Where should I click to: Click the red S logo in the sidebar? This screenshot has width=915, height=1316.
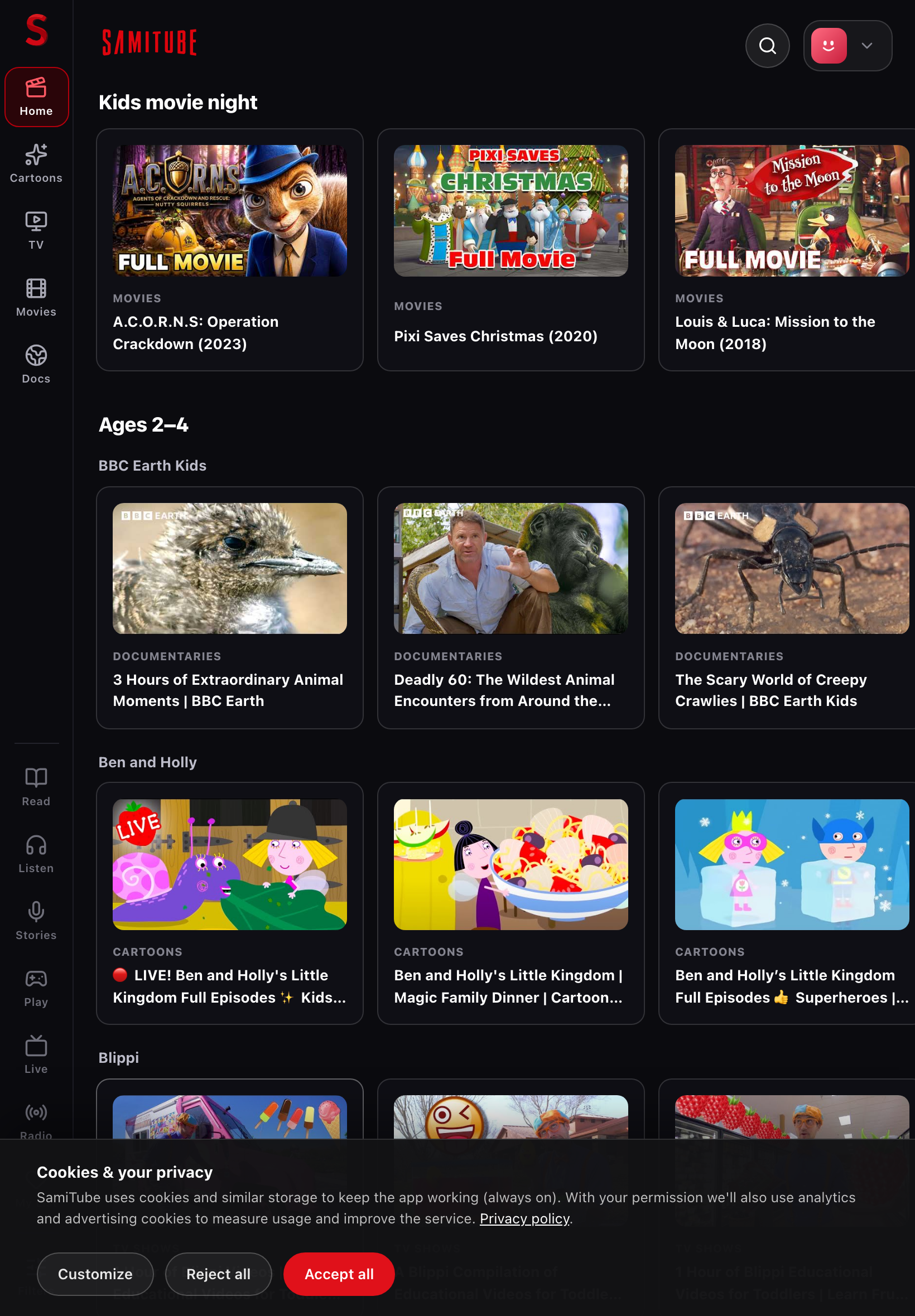[x=36, y=30]
